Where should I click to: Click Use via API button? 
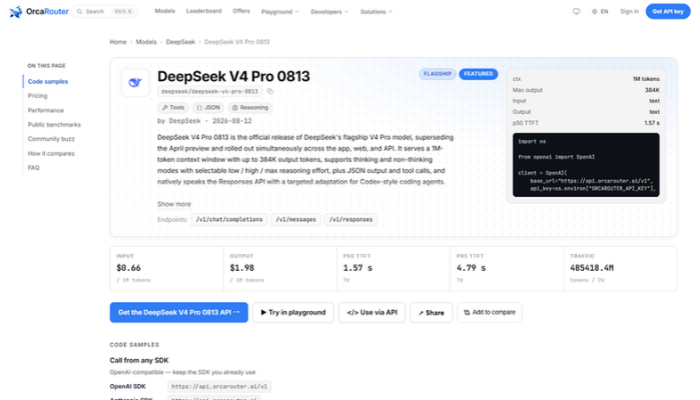(x=372, y=312)
